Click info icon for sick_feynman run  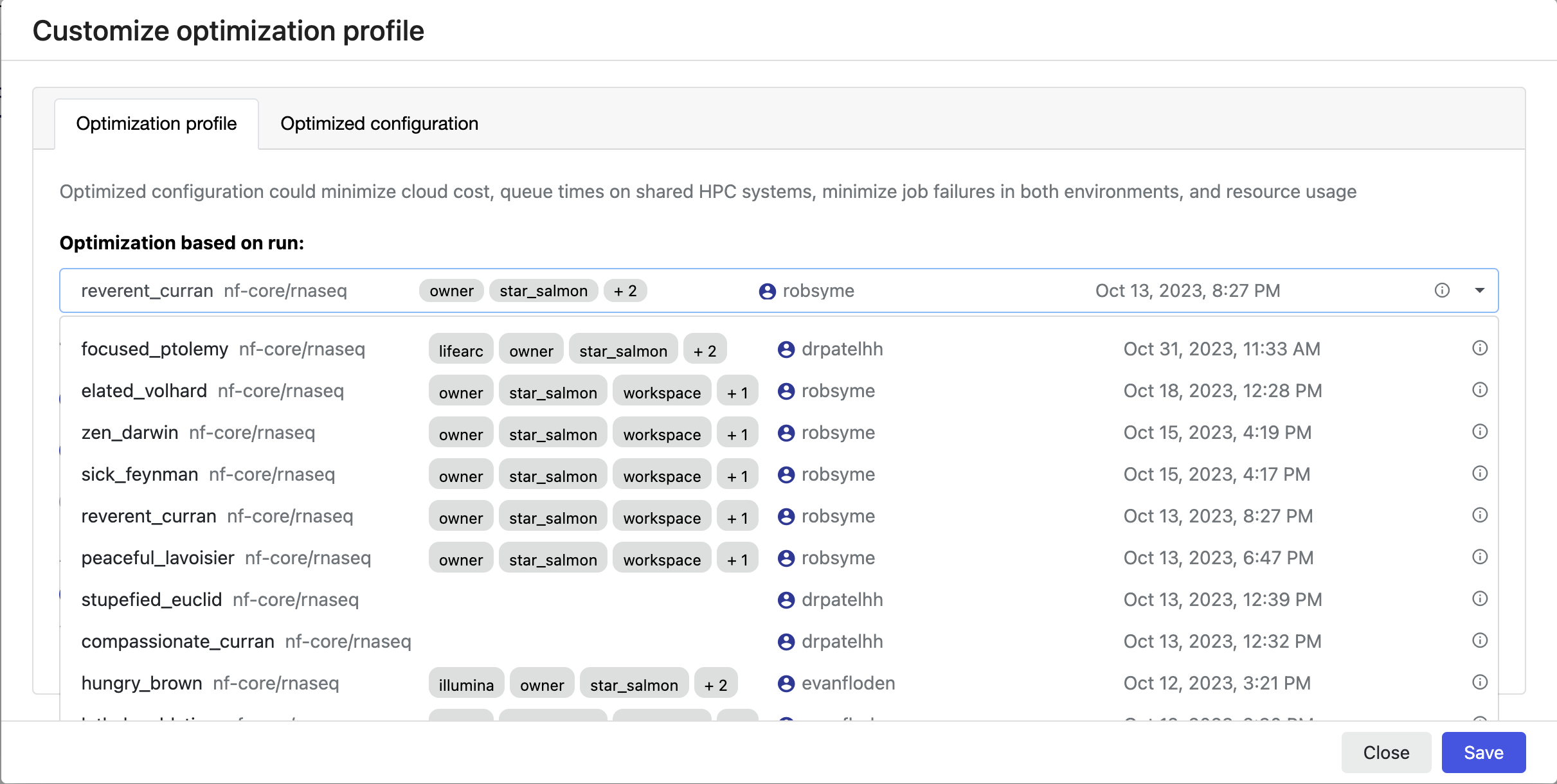1480,474
